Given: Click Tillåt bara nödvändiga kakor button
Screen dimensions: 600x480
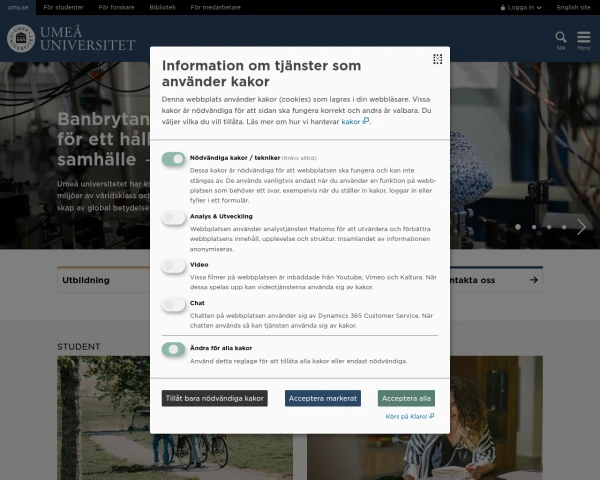Looking at the screenshot, I should pyautogui.click(x=215, y=398).
